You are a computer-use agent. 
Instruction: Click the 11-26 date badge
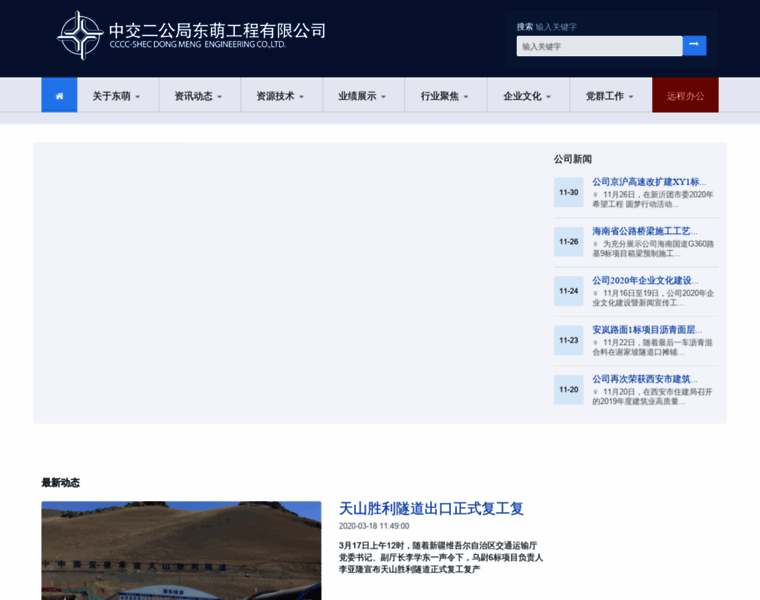(x=568, y=241)
